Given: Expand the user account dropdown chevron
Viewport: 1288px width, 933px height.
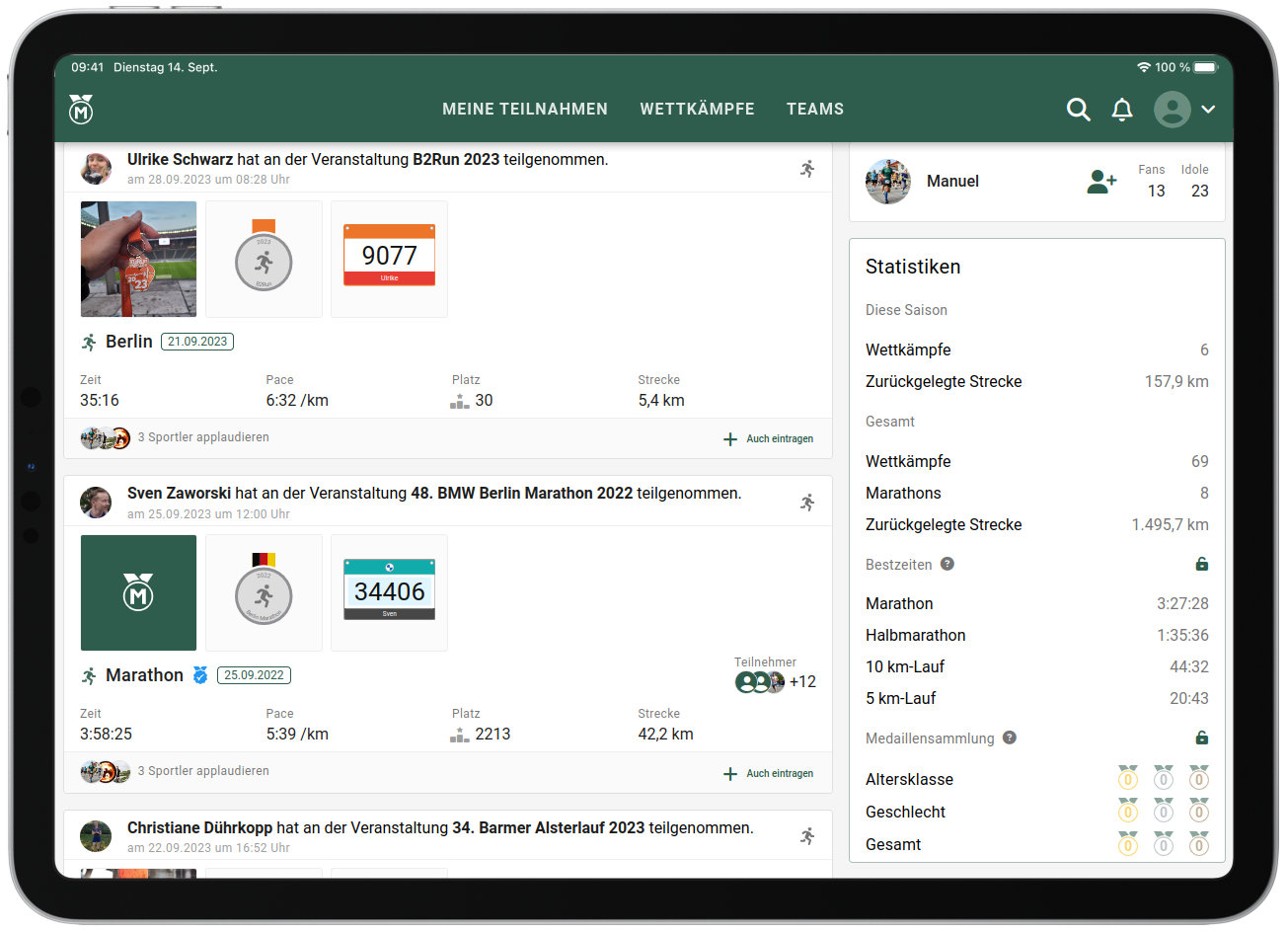Looking at the screenshot, I should [x=1207, y=110].
